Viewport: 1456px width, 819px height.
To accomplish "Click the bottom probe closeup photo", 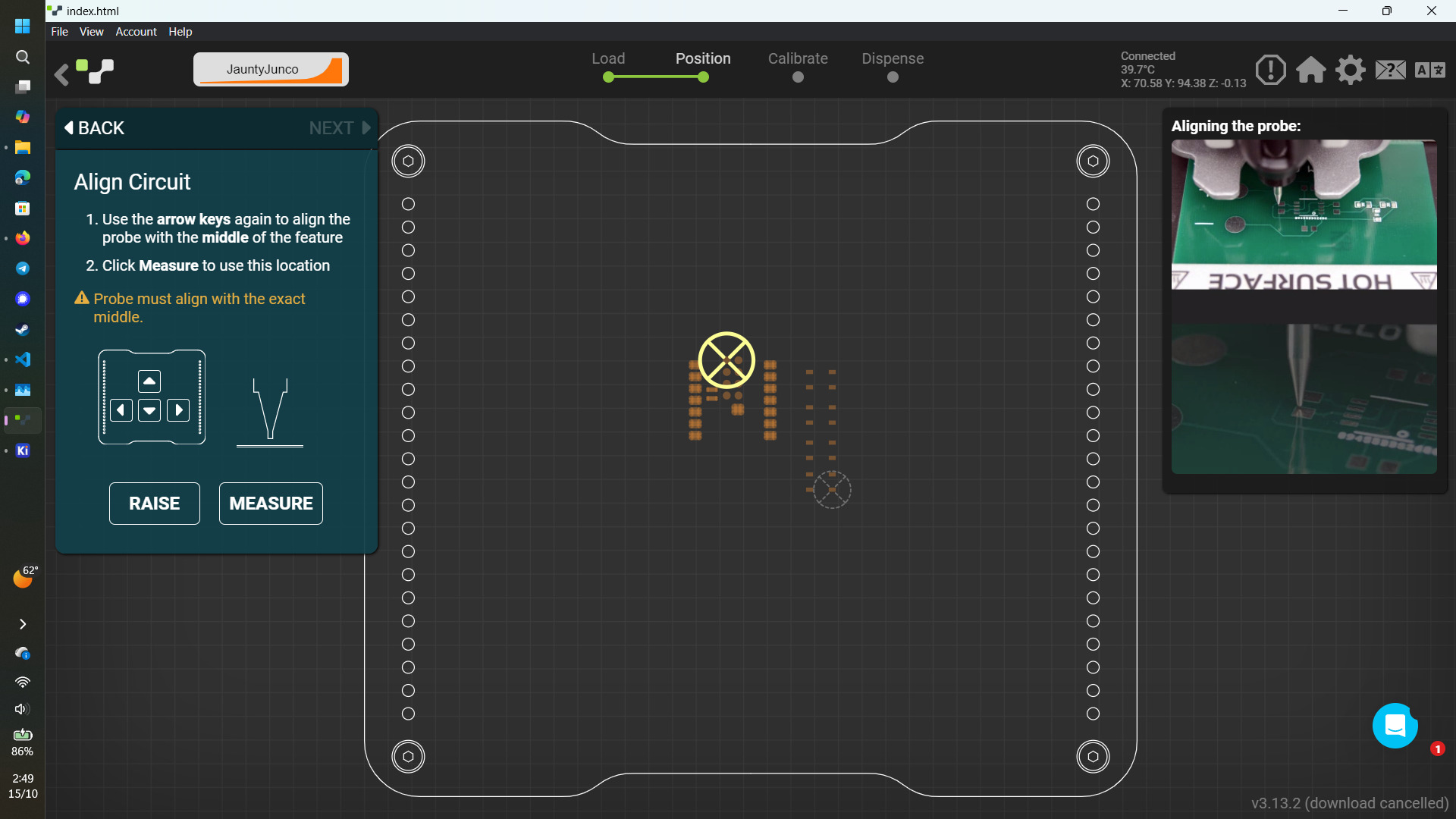I will tap(1304, 399).
